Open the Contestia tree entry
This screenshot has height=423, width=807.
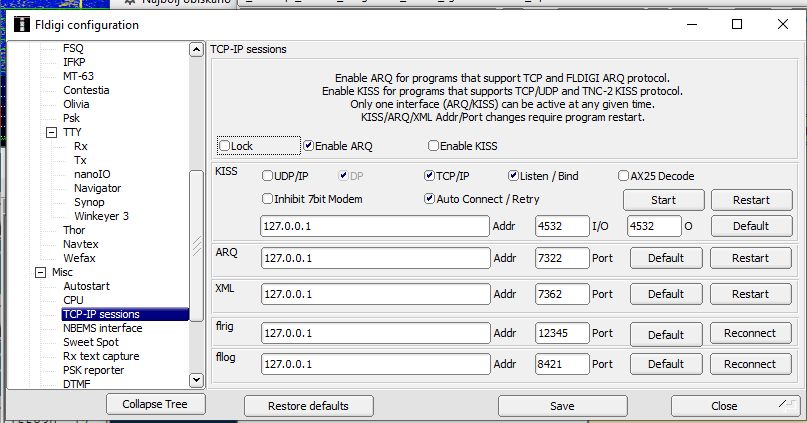(x=86, y=90)
